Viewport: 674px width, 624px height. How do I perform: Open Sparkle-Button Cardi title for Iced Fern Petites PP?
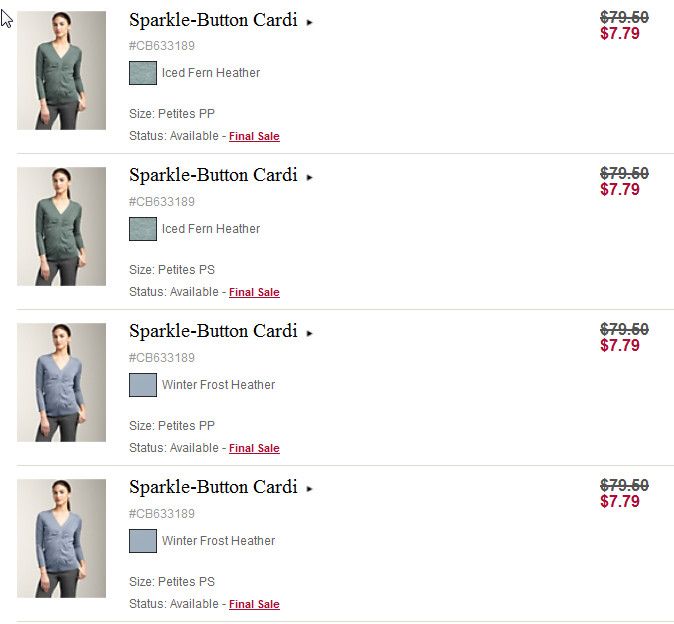(x=213, y=20)
